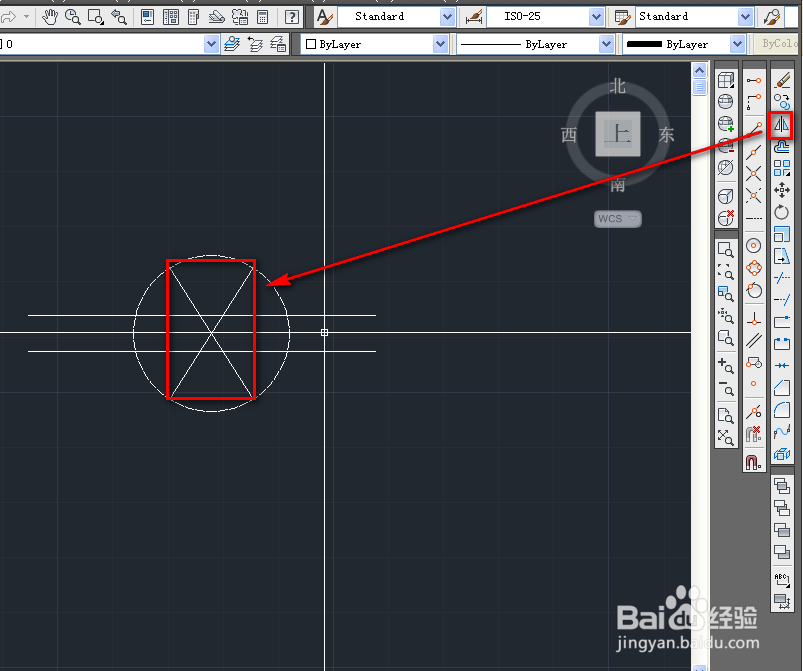Select the Erase tool
The width and height of the screenshot is (803, 671).
point(782,80)
